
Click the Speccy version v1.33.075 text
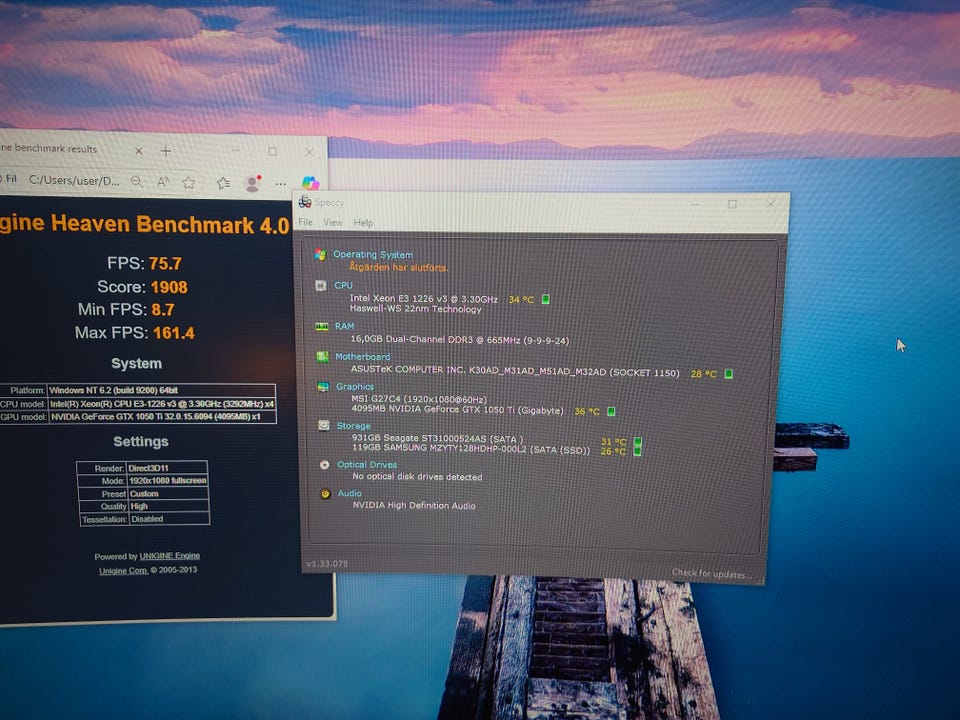coord(327,563)
